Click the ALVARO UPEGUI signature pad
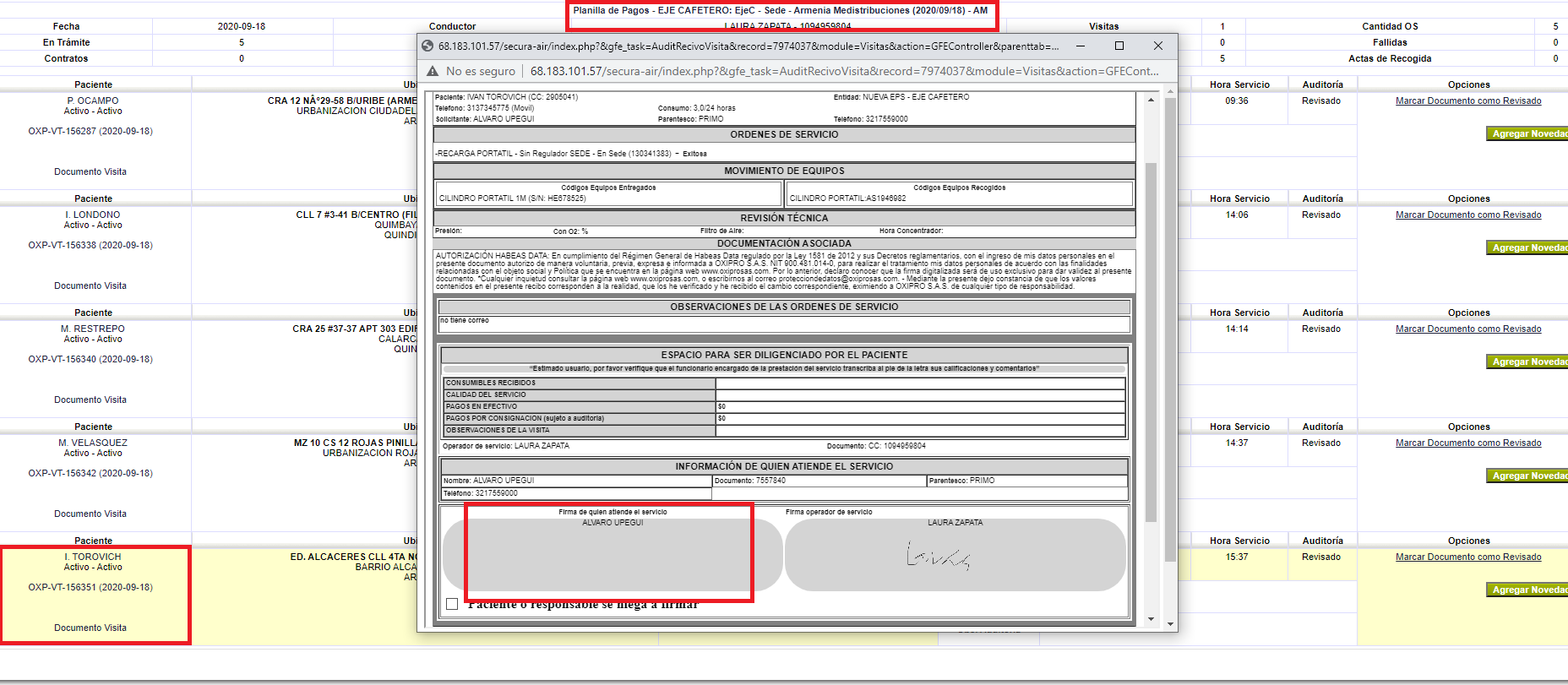Screen dimensions: 1568x685 [612, 554]
